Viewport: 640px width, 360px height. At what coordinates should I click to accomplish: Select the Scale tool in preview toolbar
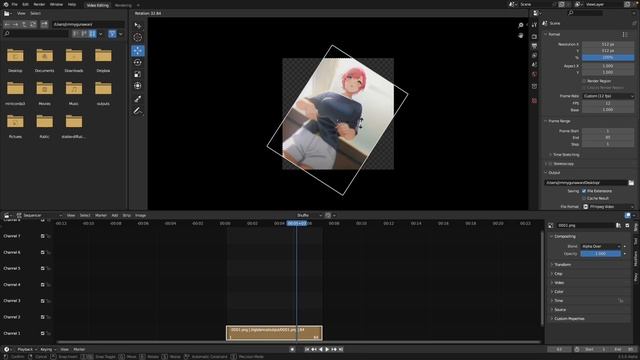coord(138,74)
